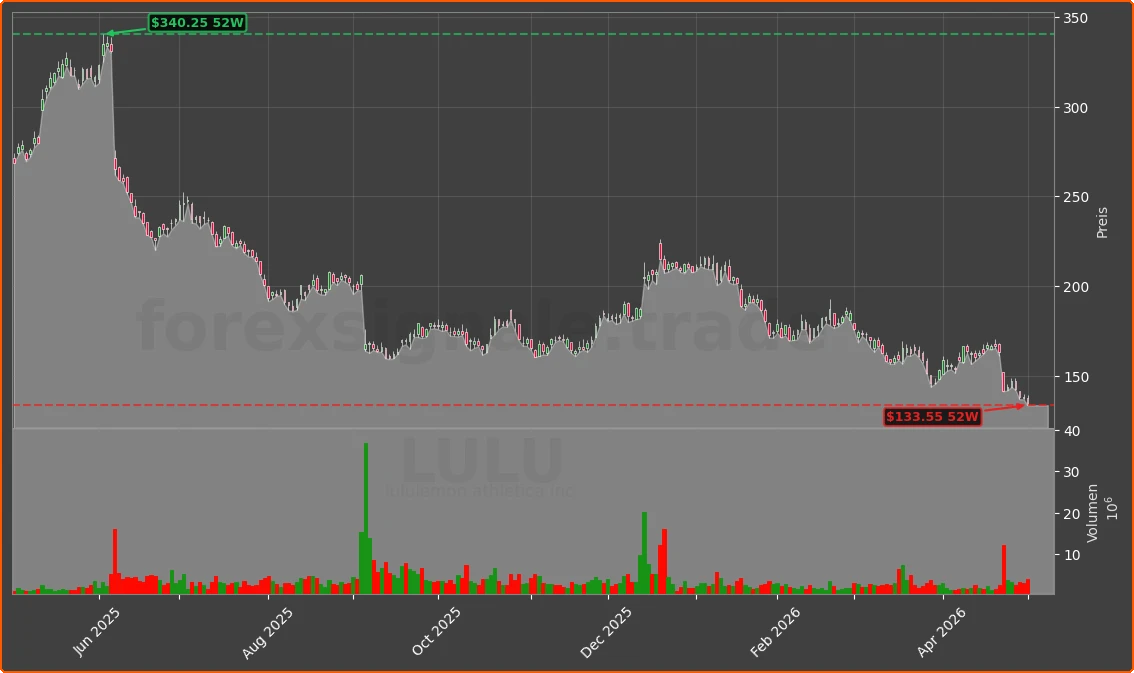Click the 200 price axis tick
This screenshot has height=673, width=1134.
pos(1075,287)
